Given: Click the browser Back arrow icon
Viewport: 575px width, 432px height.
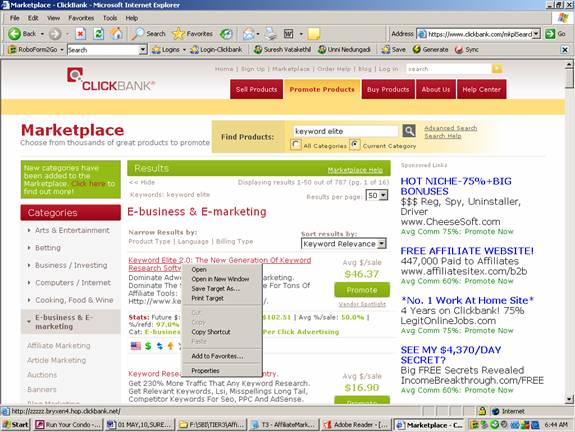Looking at the screenshot, I should click(14, 34).
